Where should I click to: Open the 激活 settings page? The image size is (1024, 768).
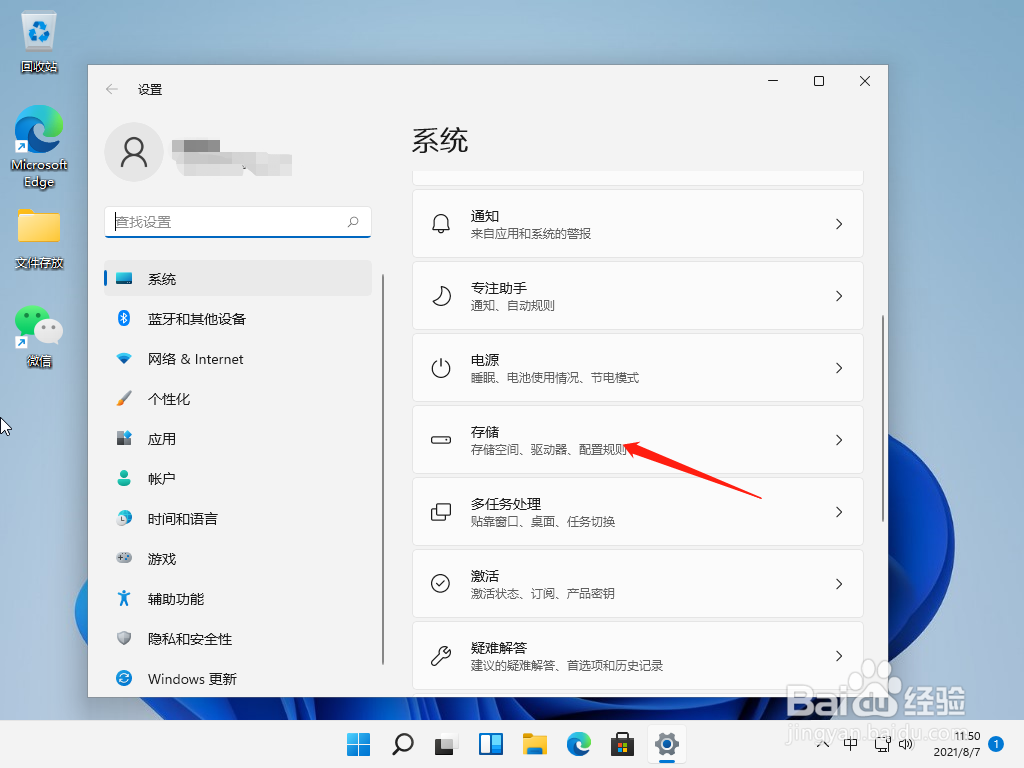pyautogui.click(x=637, y=584)
